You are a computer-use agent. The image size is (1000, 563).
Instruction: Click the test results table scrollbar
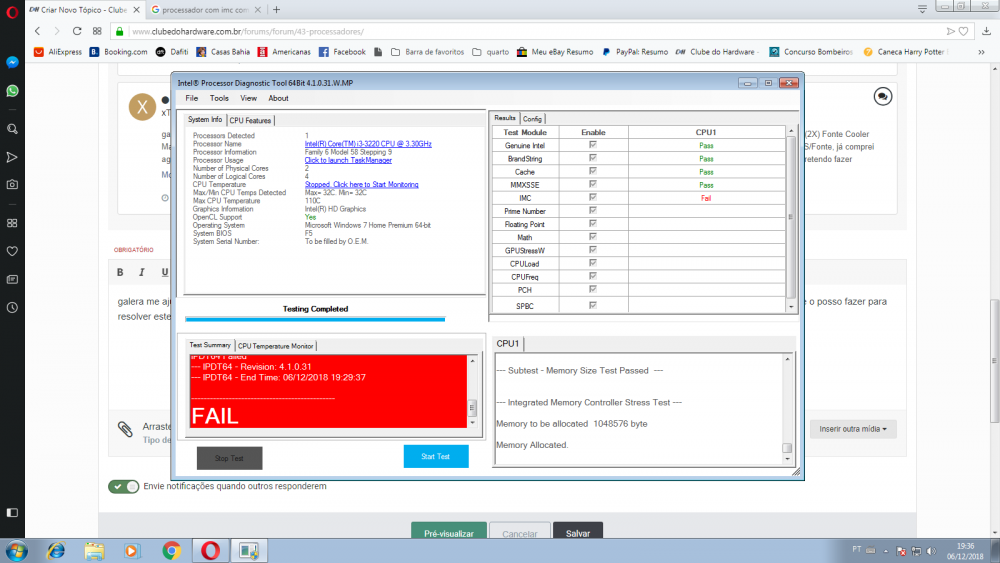pyautogui.click(x=791, y=218)
